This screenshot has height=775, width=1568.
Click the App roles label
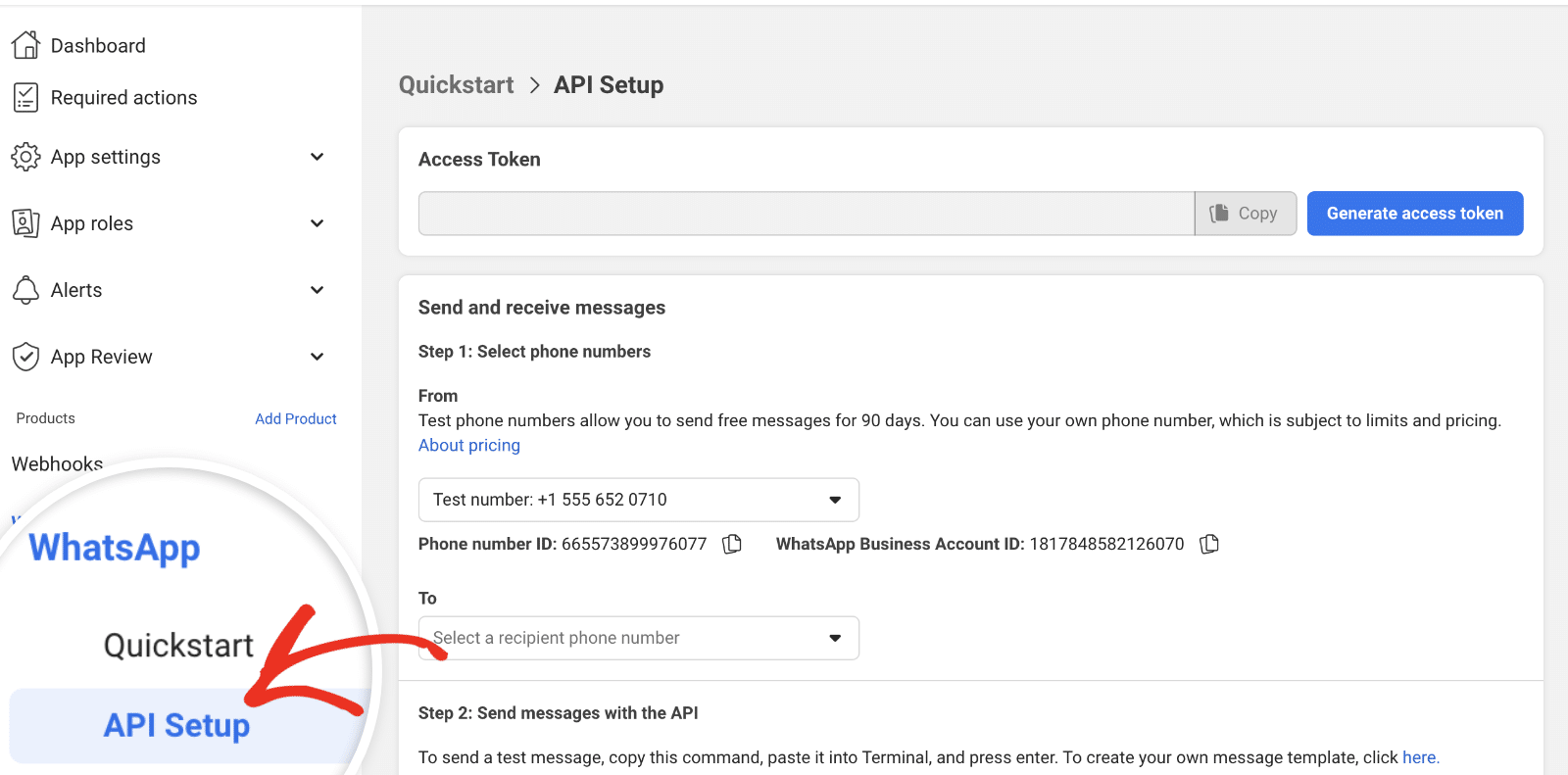pos(92,223)
